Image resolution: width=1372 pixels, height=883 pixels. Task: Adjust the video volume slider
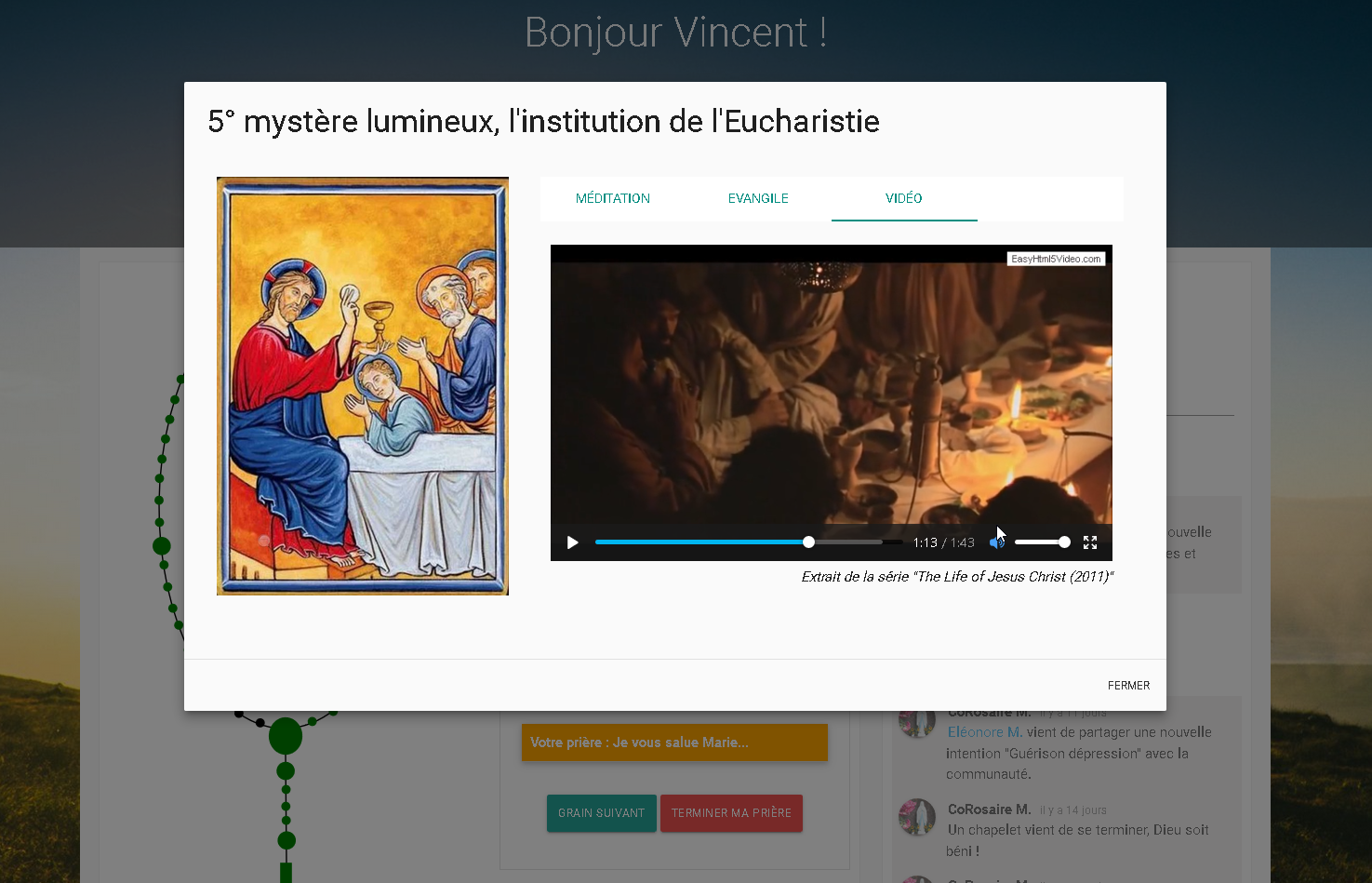tap(1042, 542)
